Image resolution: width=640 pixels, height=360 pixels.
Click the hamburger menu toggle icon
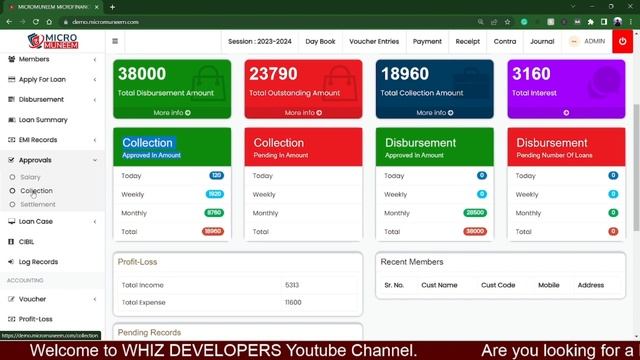[x=115, y=41]
